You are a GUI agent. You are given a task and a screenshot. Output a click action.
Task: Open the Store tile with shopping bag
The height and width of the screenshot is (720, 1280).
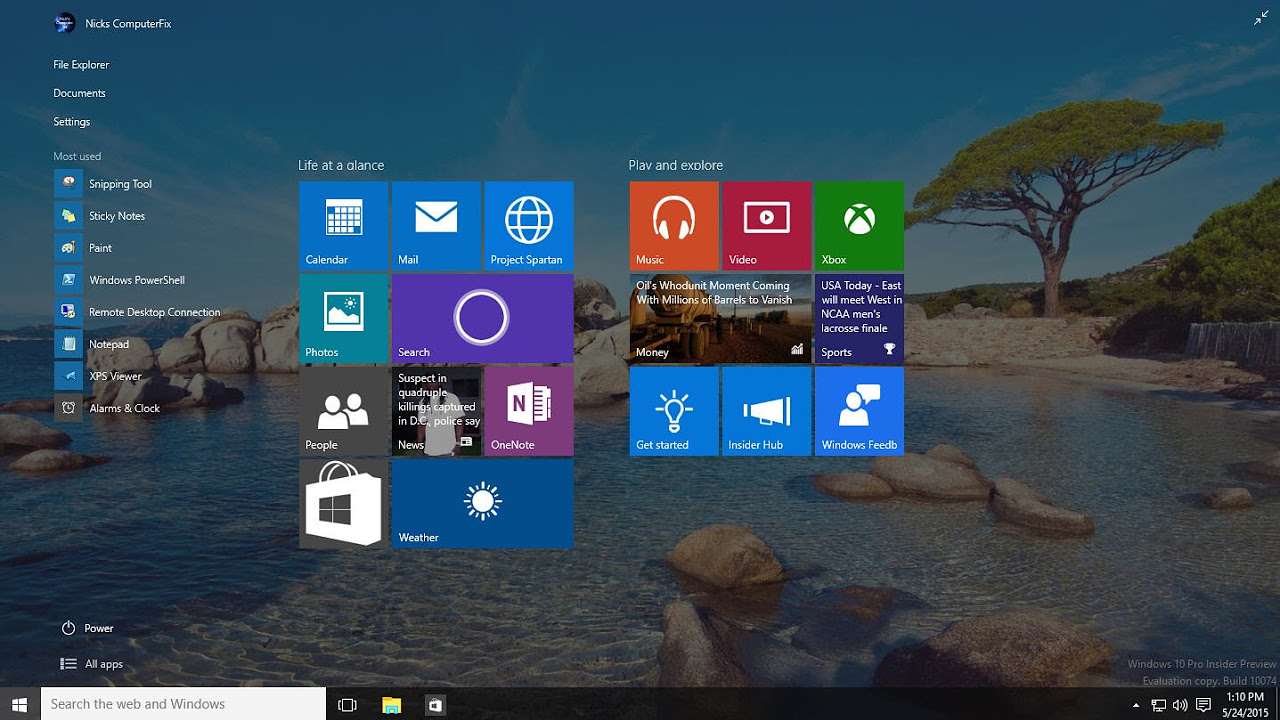click(343, 504)
